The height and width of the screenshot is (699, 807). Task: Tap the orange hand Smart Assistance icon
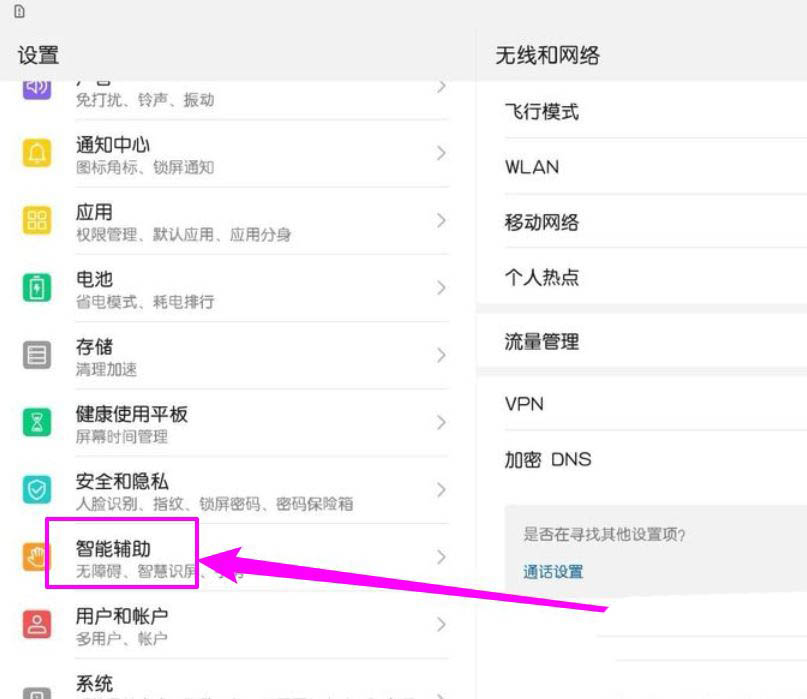(37, 558)
